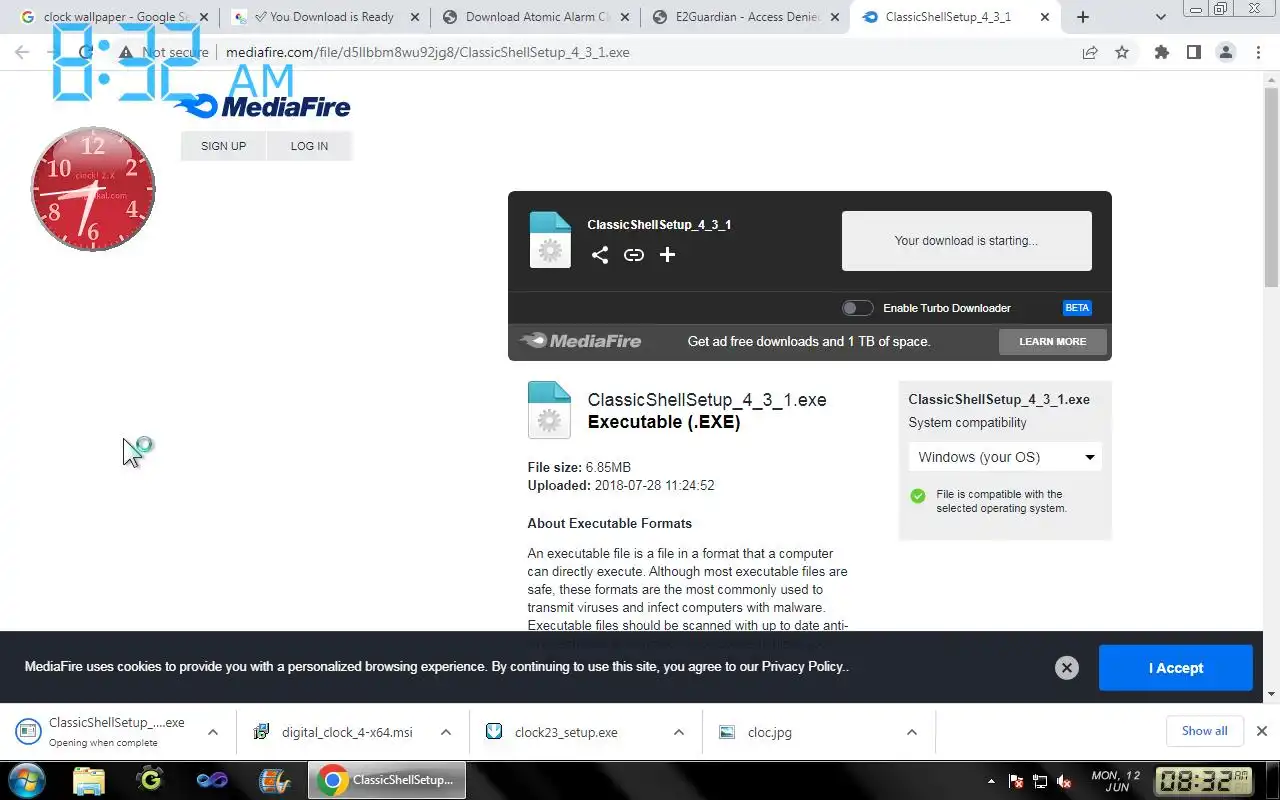Click the file icon in the dark download box
Image resolution: width=1280 pixels, height=800 pixels.
tap(550, 240)
